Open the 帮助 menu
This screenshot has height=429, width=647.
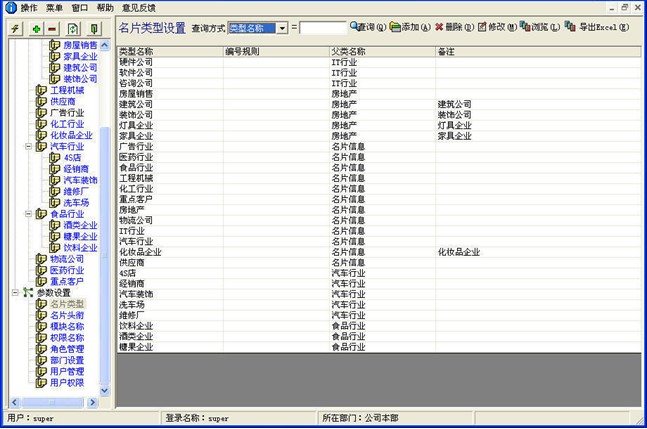(105, 7)
